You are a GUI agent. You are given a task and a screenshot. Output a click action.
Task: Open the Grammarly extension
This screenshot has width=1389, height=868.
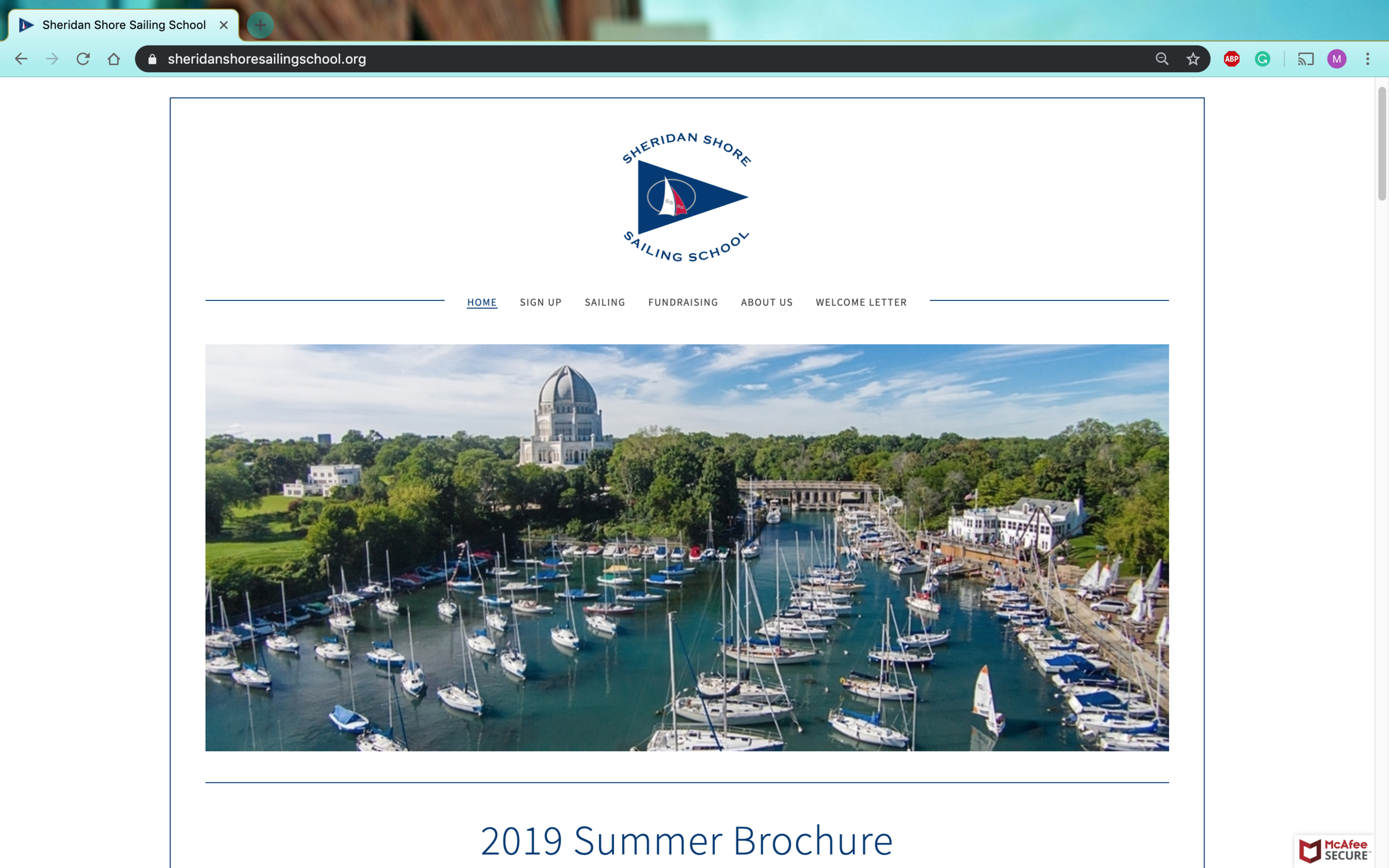tap(1262, 58)
